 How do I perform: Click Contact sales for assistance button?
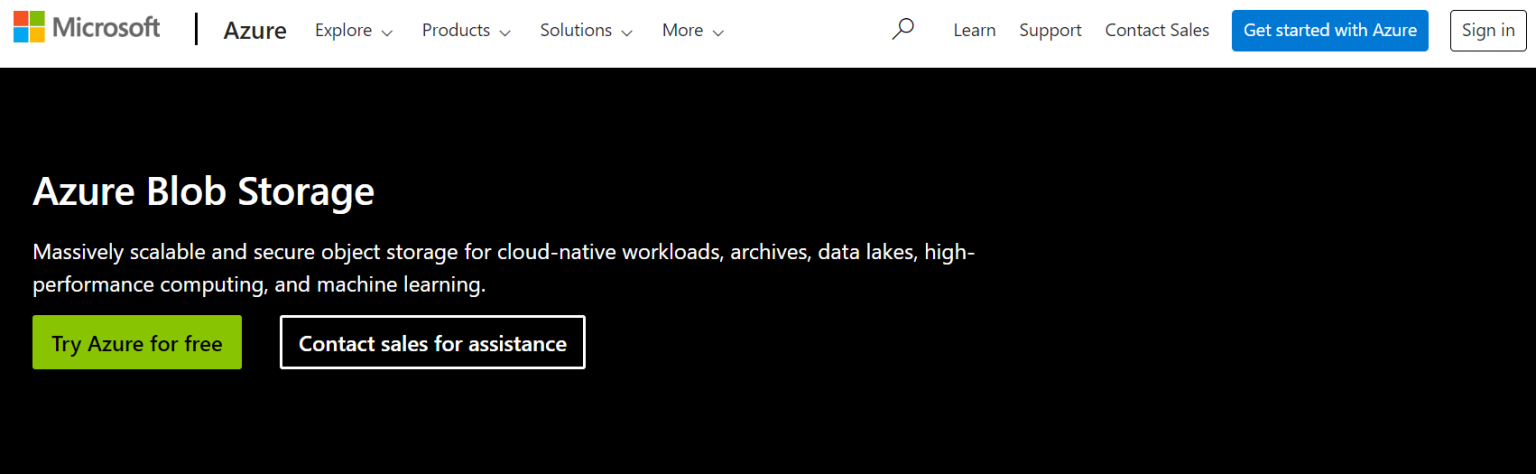[432, 343]
